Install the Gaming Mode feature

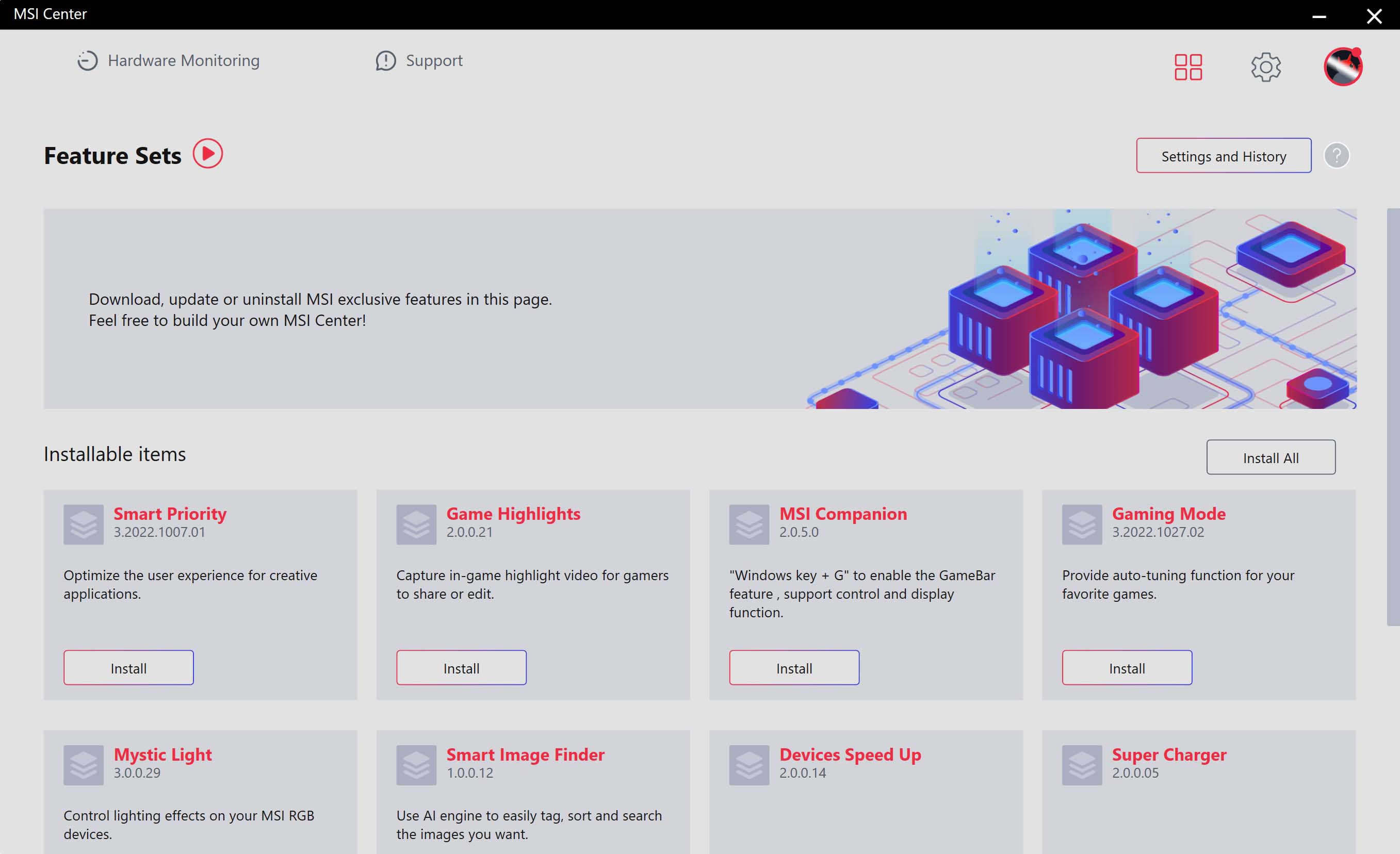(1127, 667)
